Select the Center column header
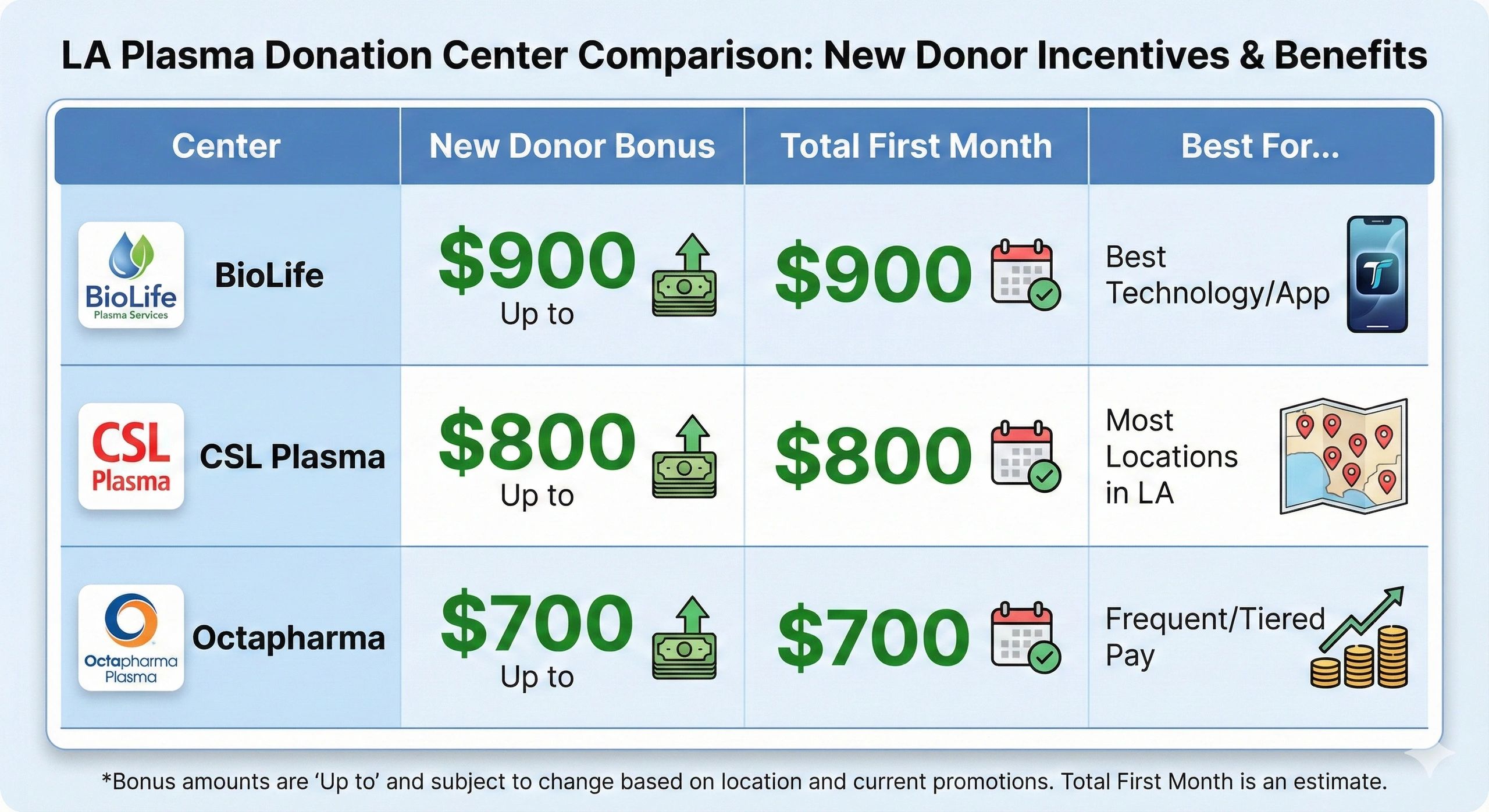Screen dimensions: 1489x812 click(226, 146)
